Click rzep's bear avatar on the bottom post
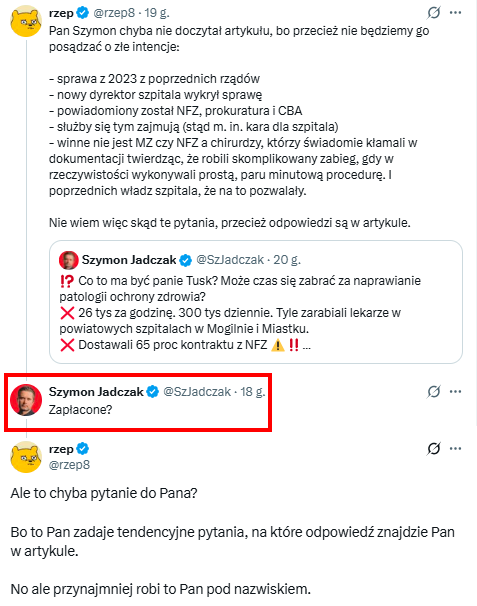The height and width of the screenshot is (606, 477). (26, 457)
